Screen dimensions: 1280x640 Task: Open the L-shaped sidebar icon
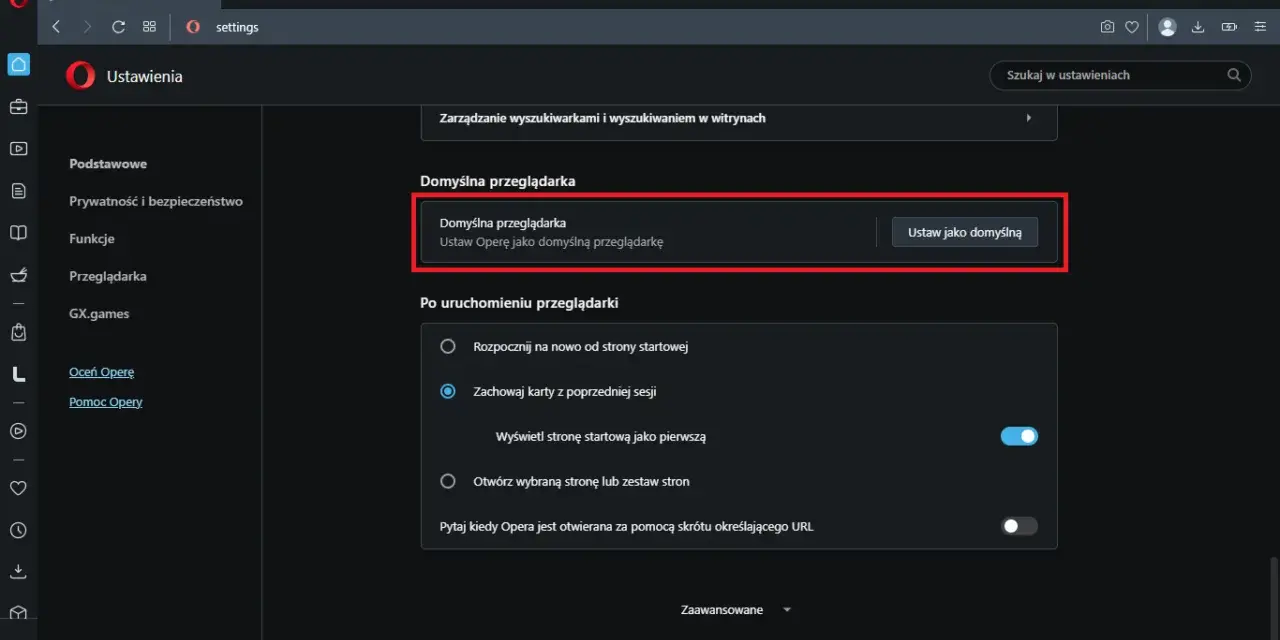(18, 374)
